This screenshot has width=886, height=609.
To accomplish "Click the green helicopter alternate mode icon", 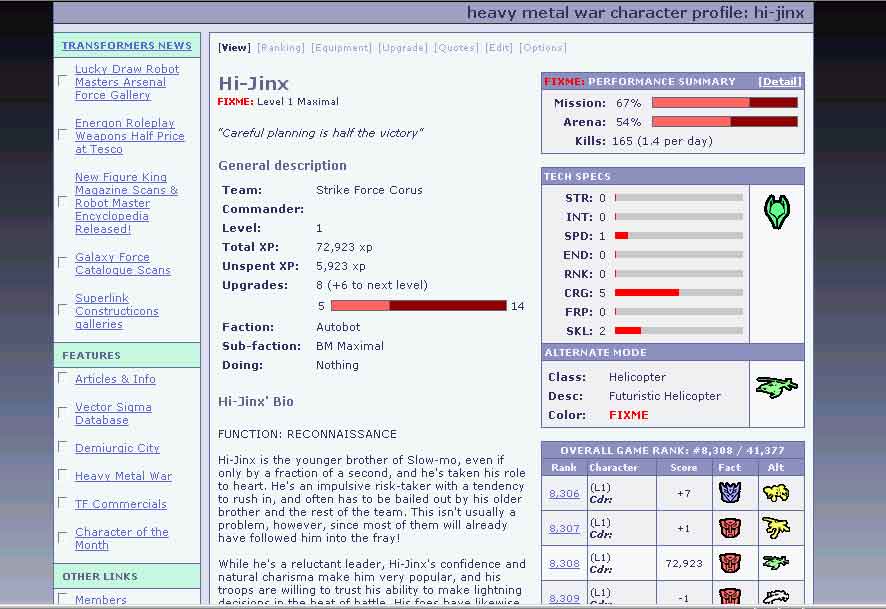I will 776,387.
